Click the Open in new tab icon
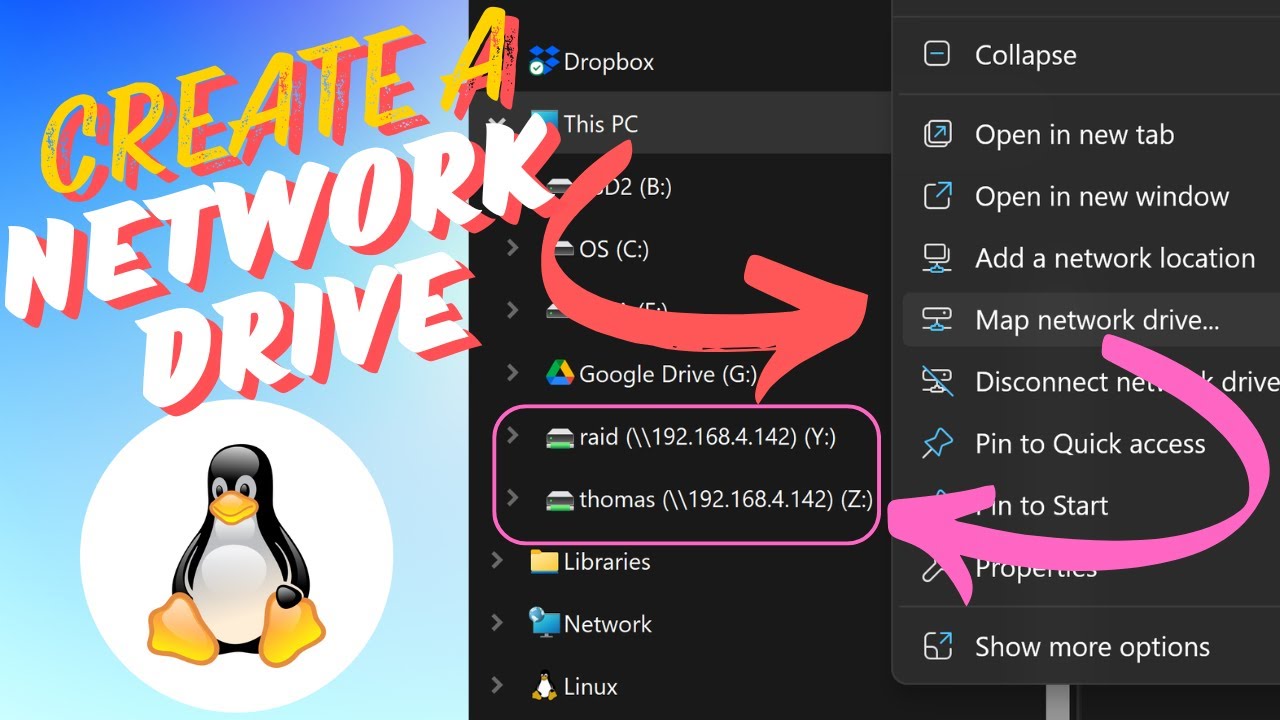Viewport: 1280px width, 720px height. [937, 134]
